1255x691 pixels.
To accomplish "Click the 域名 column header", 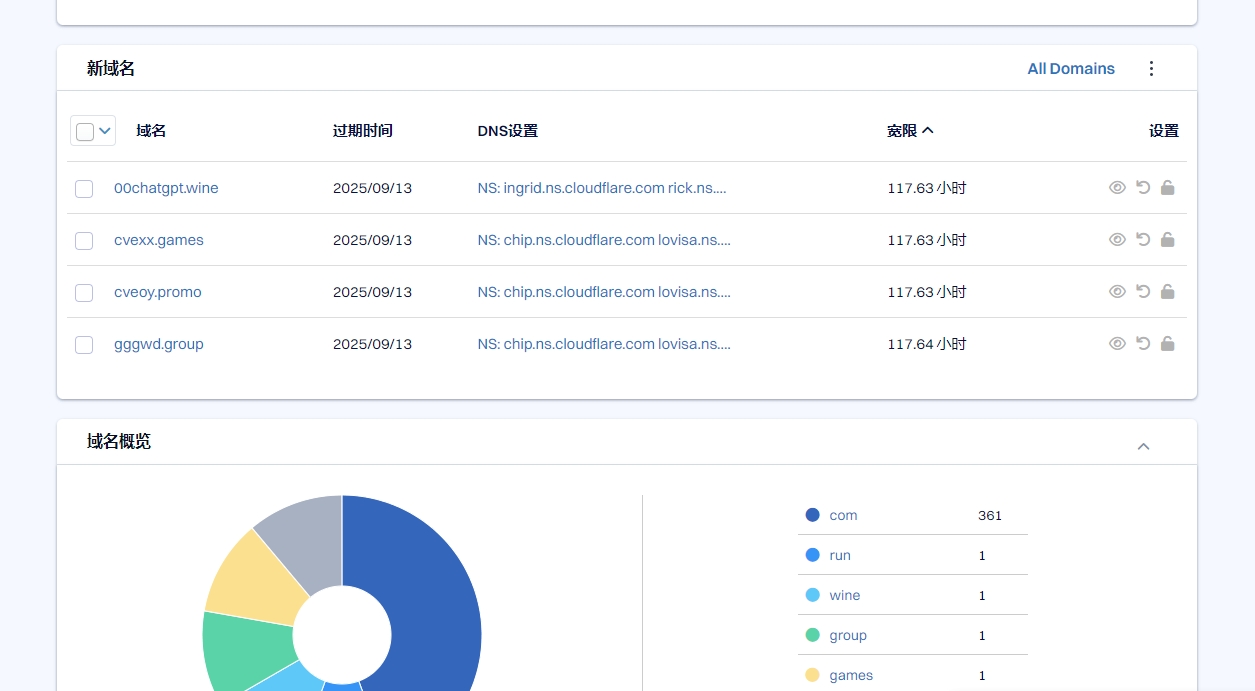I will 151,131.
